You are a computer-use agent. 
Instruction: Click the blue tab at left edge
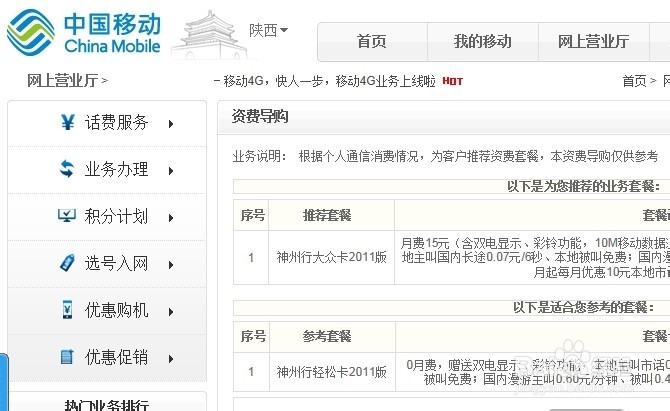pyautogui.click(x=4, y=382)
